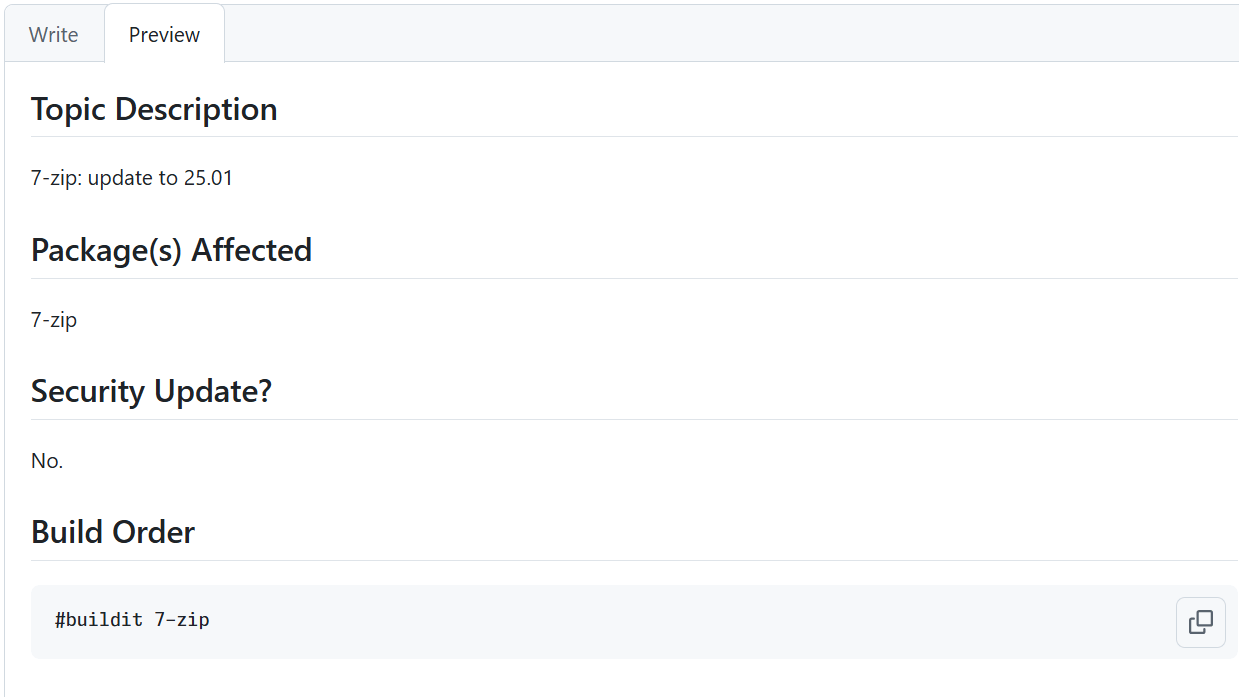
Task: Click the No. answer text
Action: [x=47, y=461]
